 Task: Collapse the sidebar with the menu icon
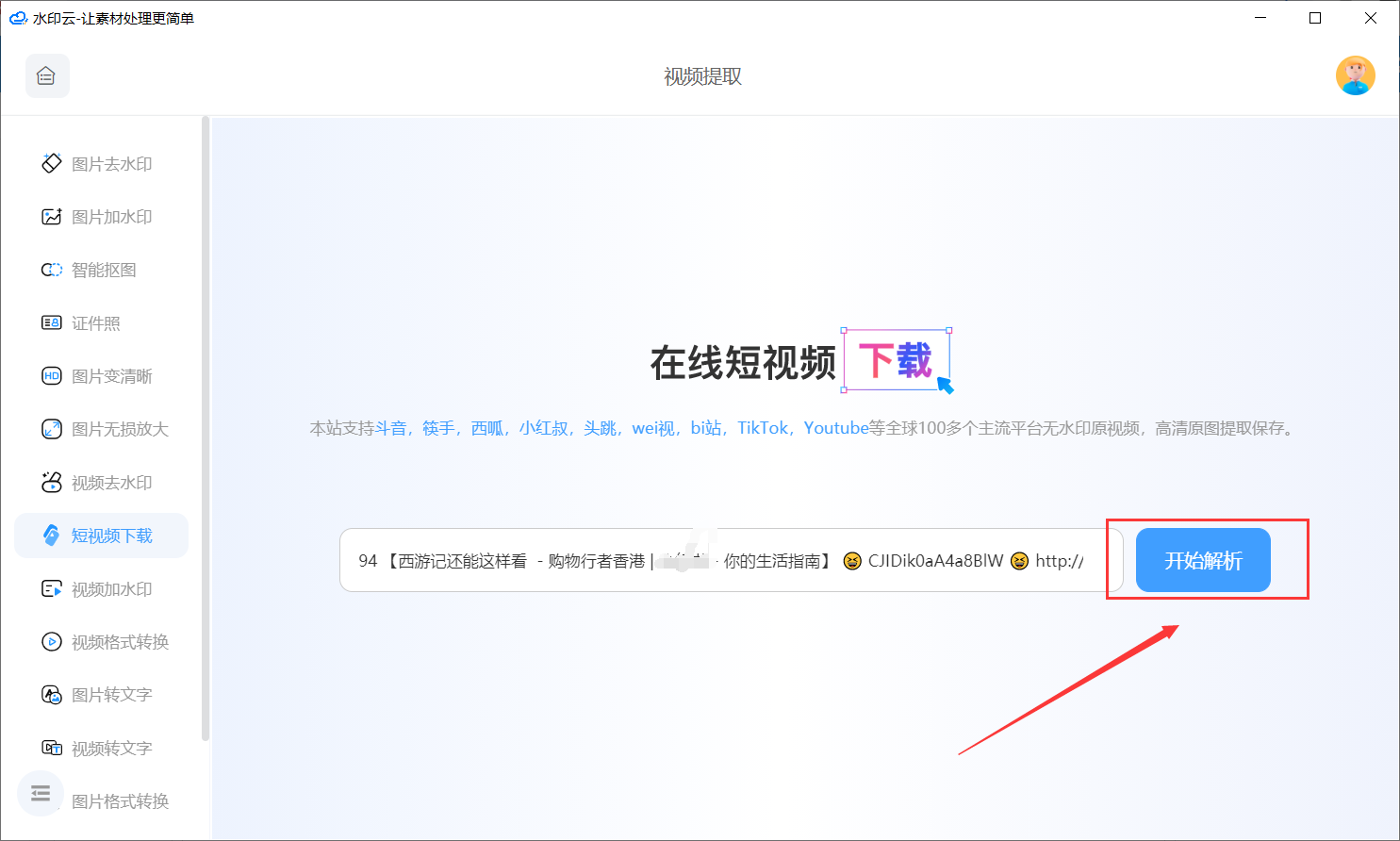(x=41, y=793)
